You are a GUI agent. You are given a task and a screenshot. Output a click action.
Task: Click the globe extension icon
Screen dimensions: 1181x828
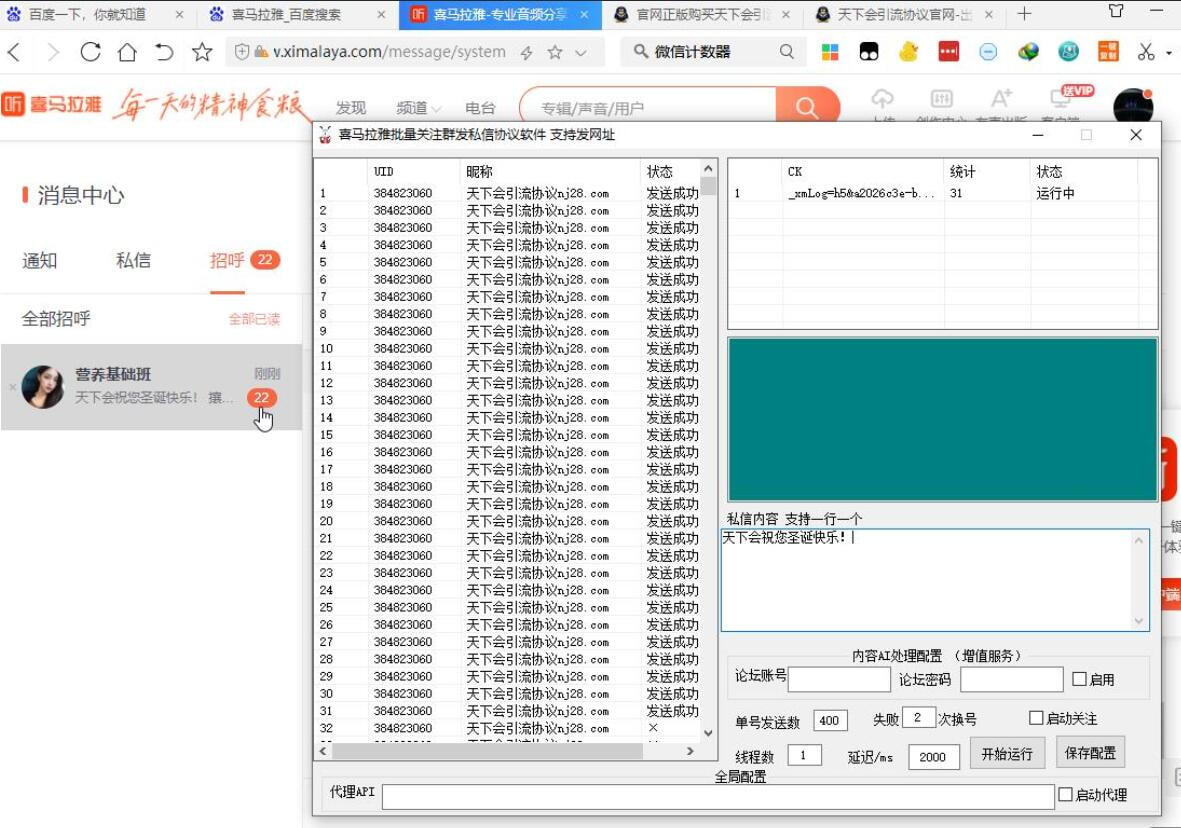point(1028,52)
